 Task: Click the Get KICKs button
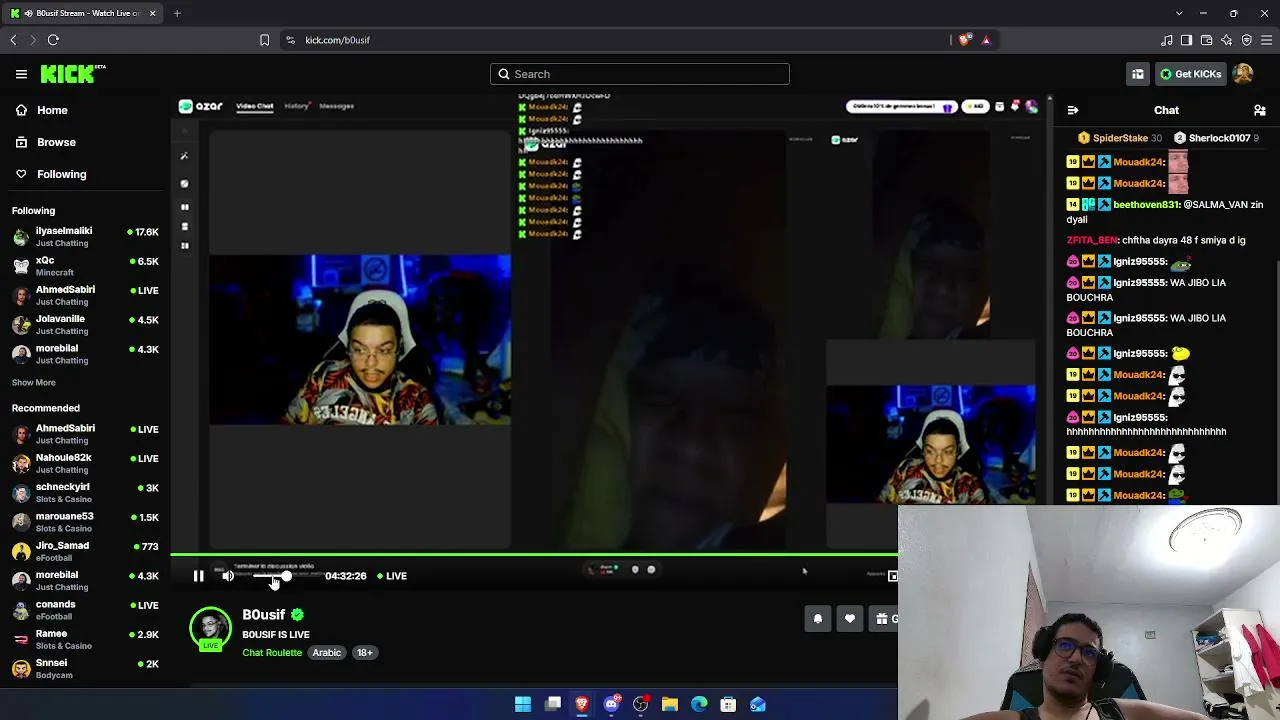coord(1190,74)
